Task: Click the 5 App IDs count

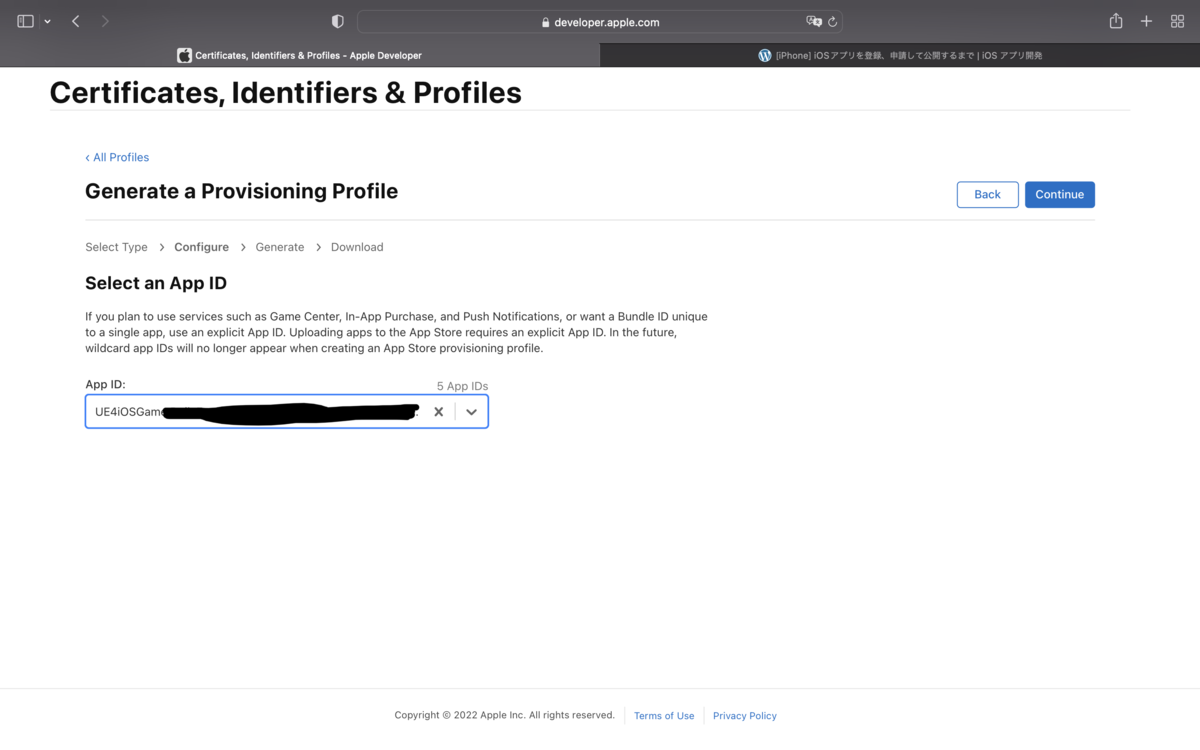Action: [x=462, y=386]
